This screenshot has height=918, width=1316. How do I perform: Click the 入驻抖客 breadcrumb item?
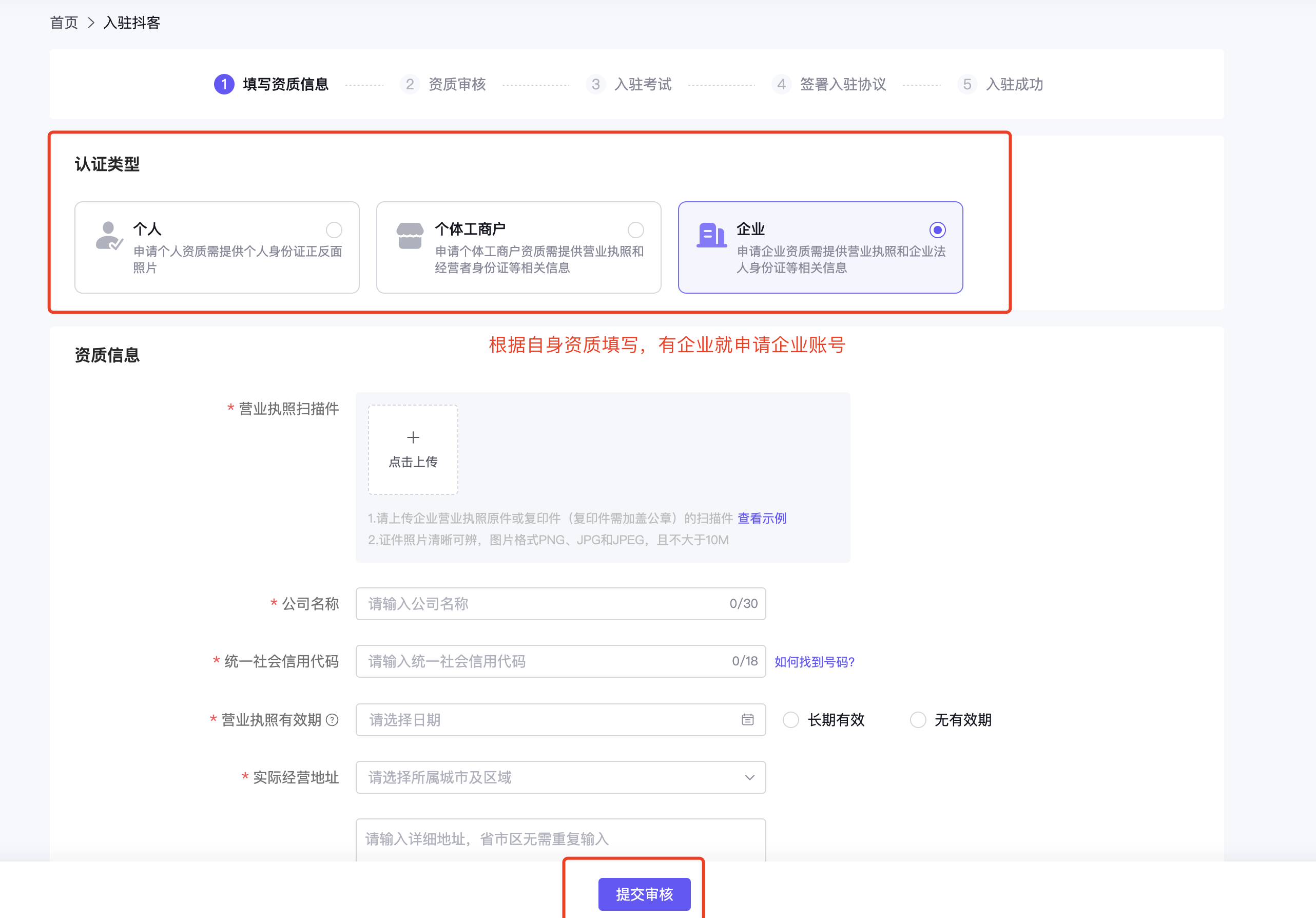point(132,23)
